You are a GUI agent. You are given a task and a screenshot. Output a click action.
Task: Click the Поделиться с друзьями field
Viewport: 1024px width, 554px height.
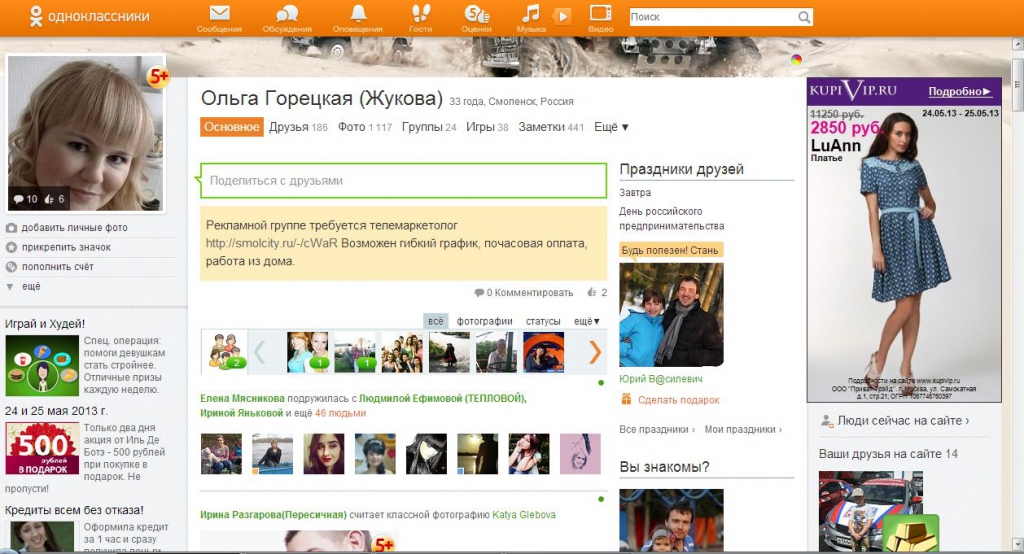(404, 180)
